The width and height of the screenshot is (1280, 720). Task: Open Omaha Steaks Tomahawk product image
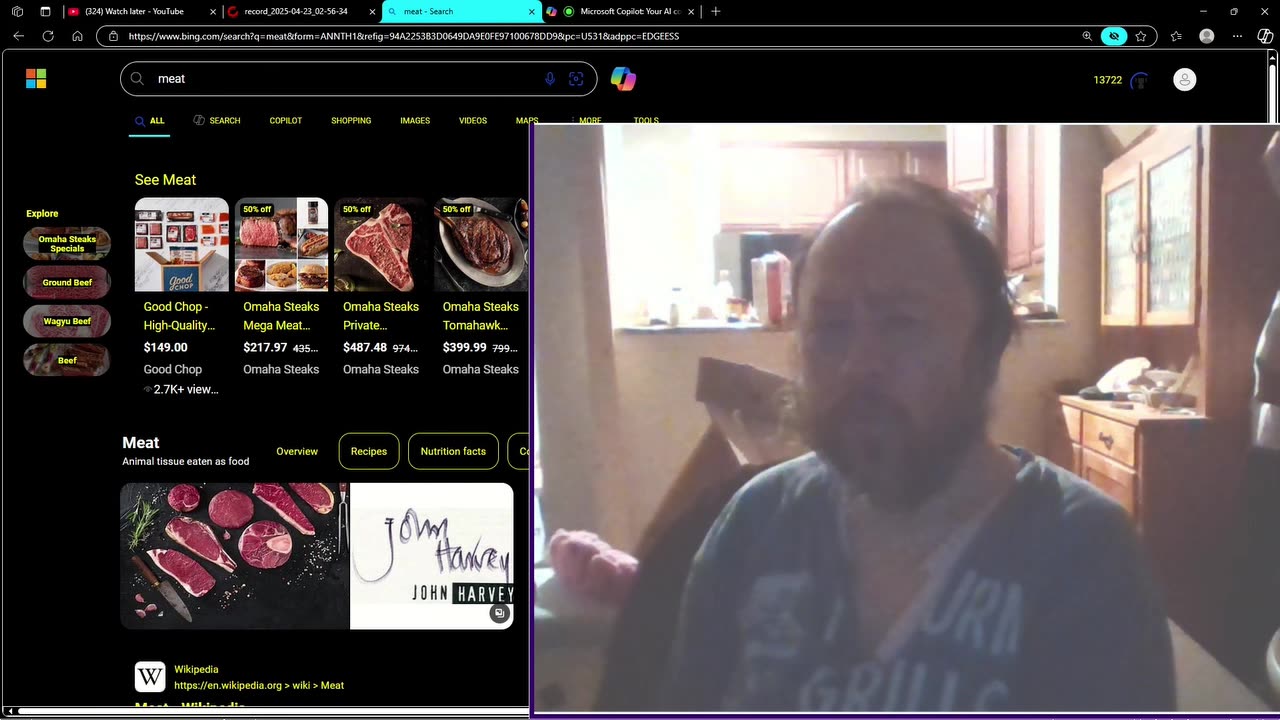(481, 245)
